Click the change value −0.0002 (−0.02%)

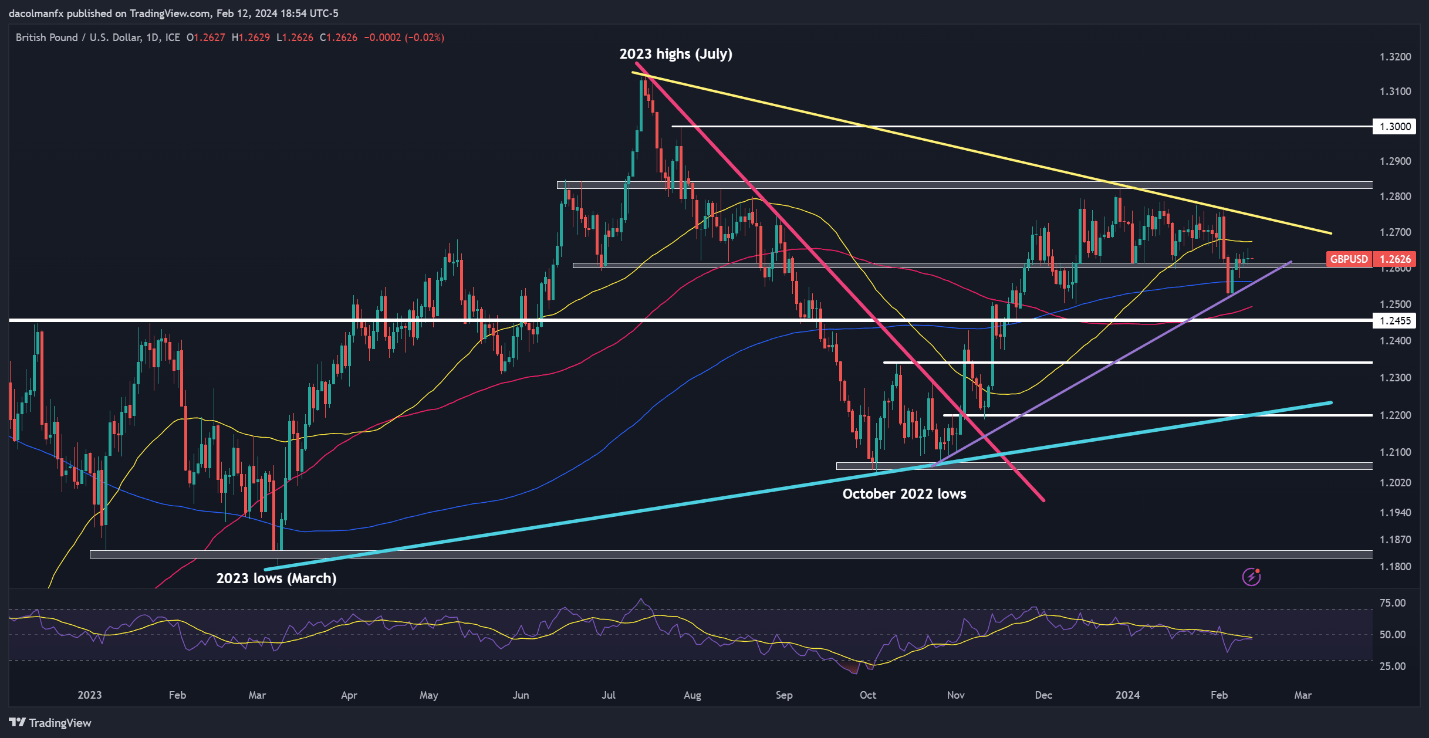point(402,37)
